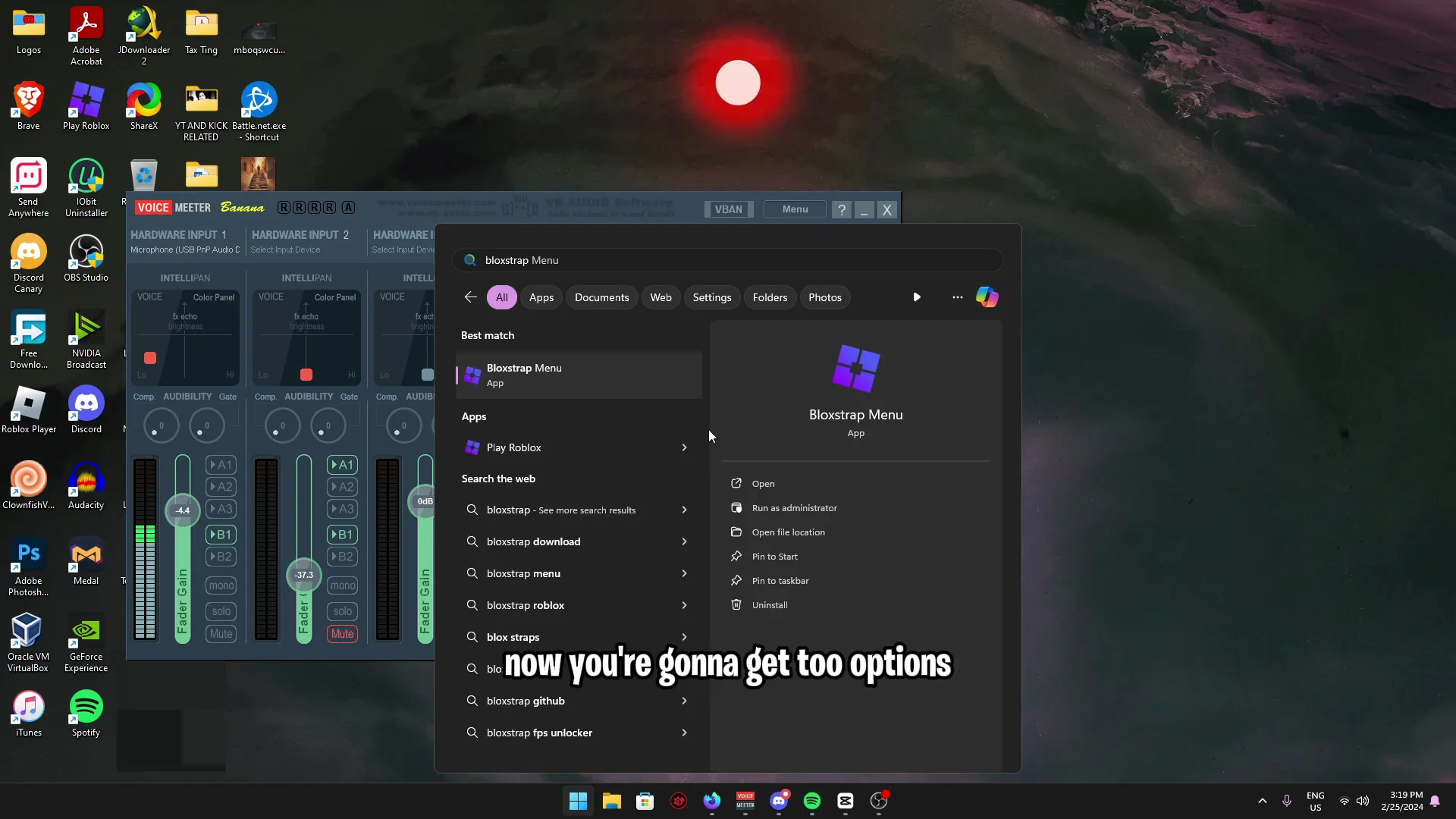The image size is (1456, 819).
Task: Open Spotify from the taskbar
Action: (x=812, y=801)
